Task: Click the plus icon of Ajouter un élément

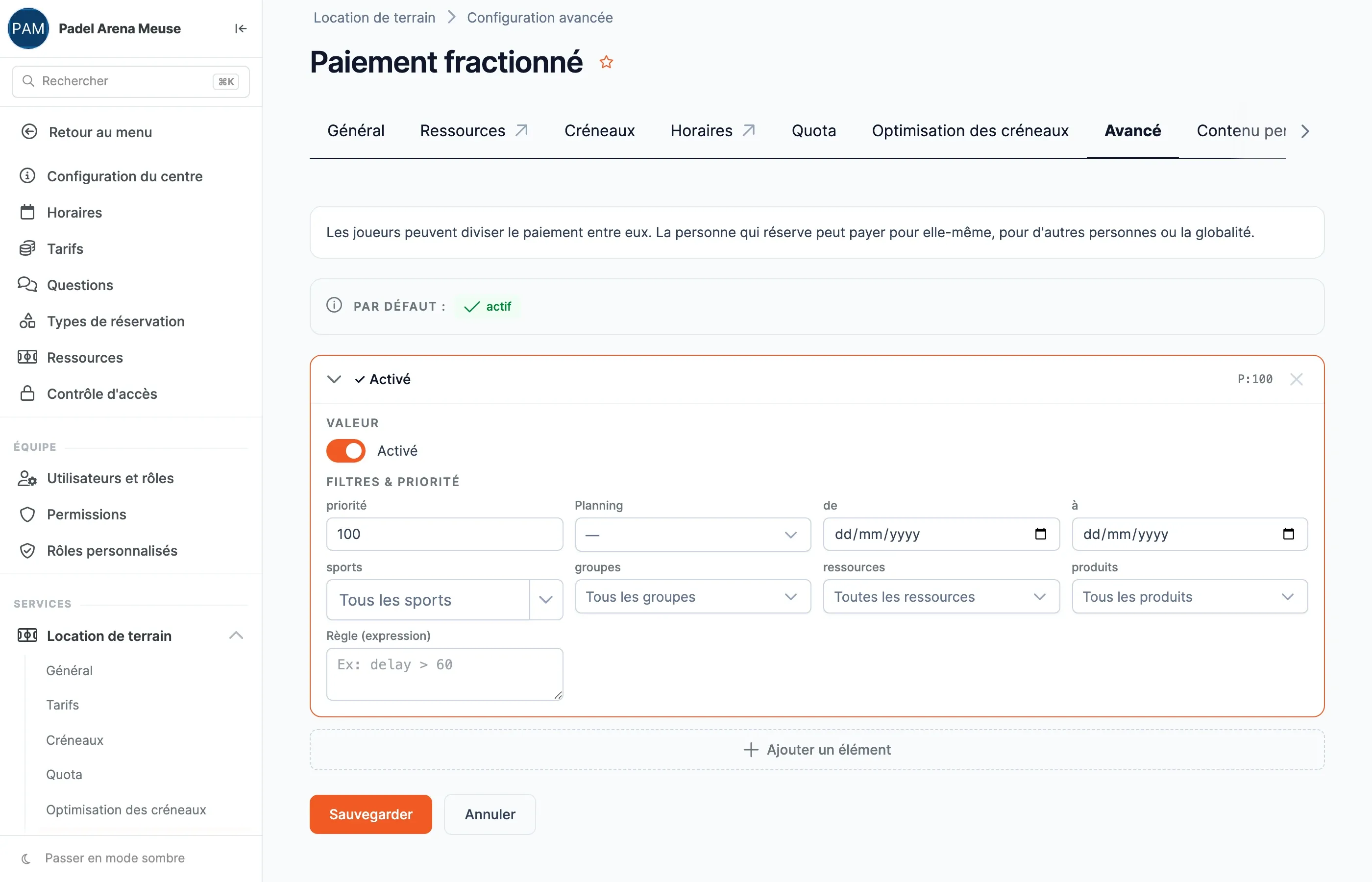Action: click(751, 750)
